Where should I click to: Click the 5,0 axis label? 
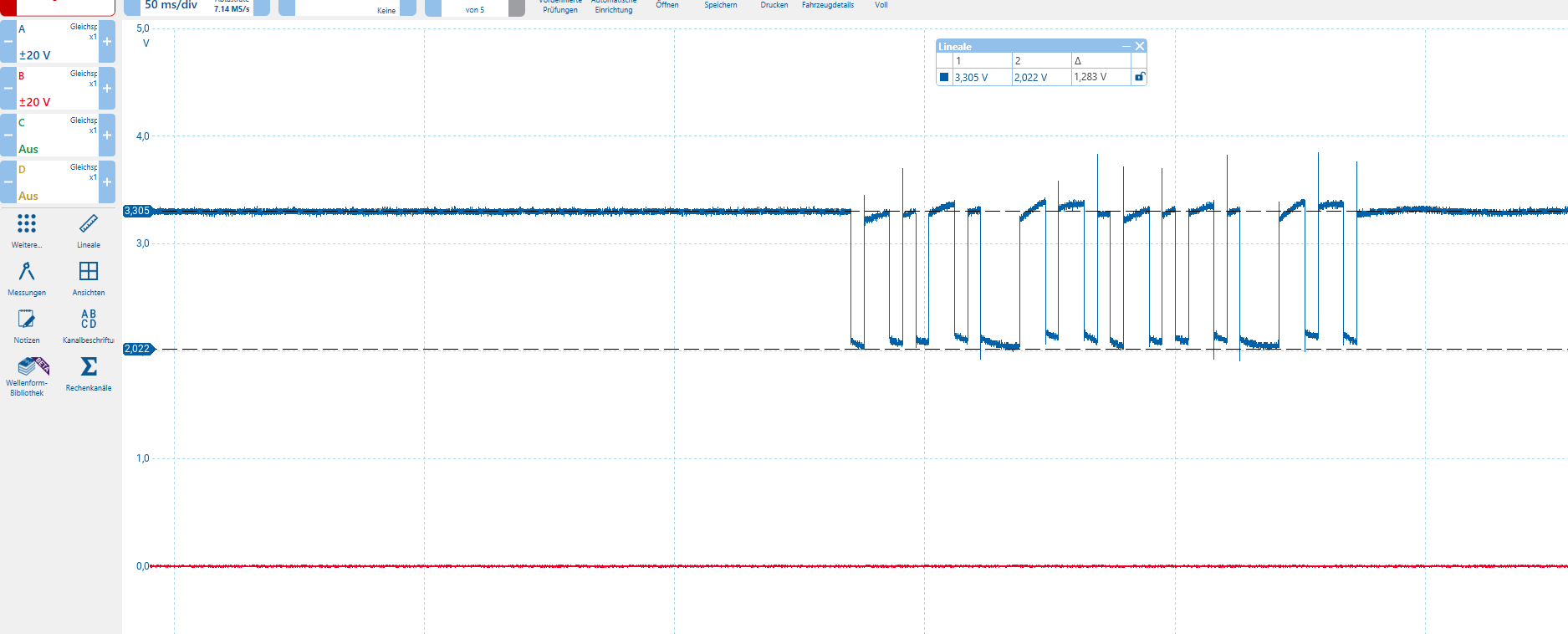tap(143, 28)
